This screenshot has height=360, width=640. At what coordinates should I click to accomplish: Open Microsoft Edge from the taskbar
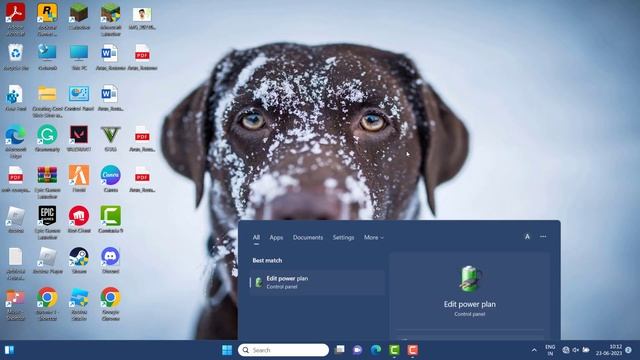pos(376,350)
